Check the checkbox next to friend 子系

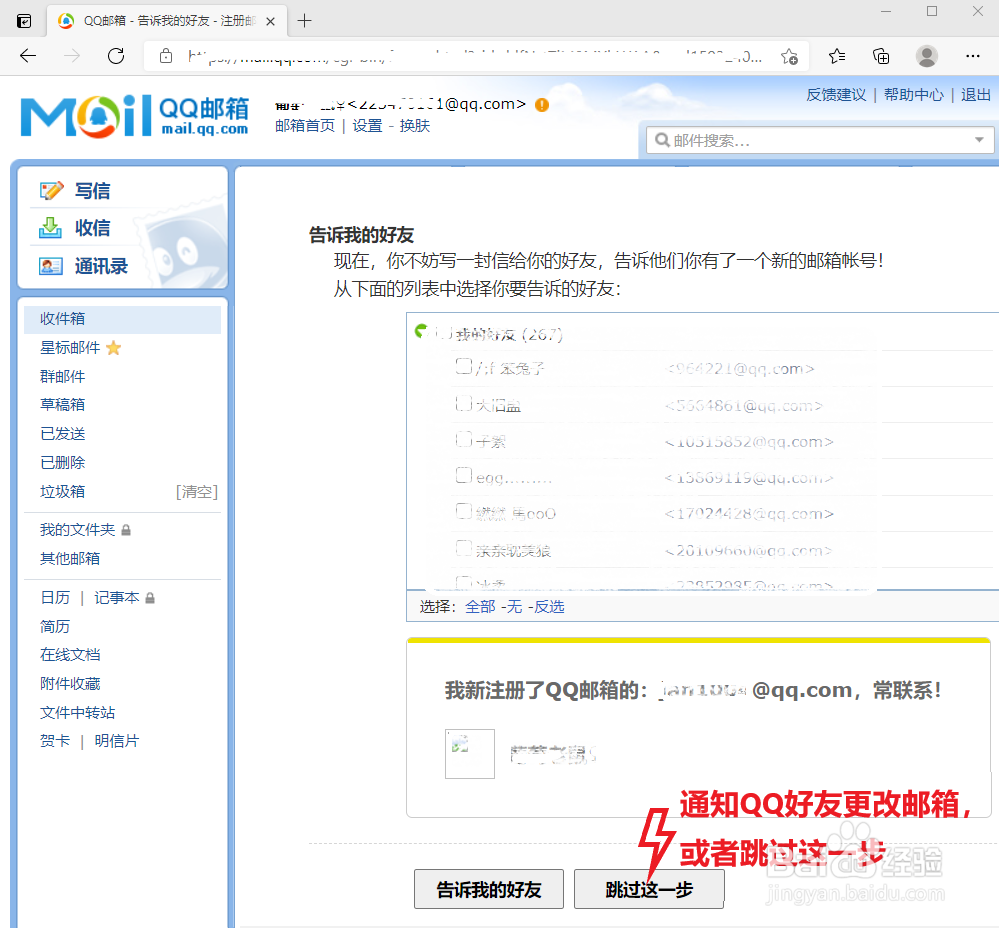click(x=464, y=440)
